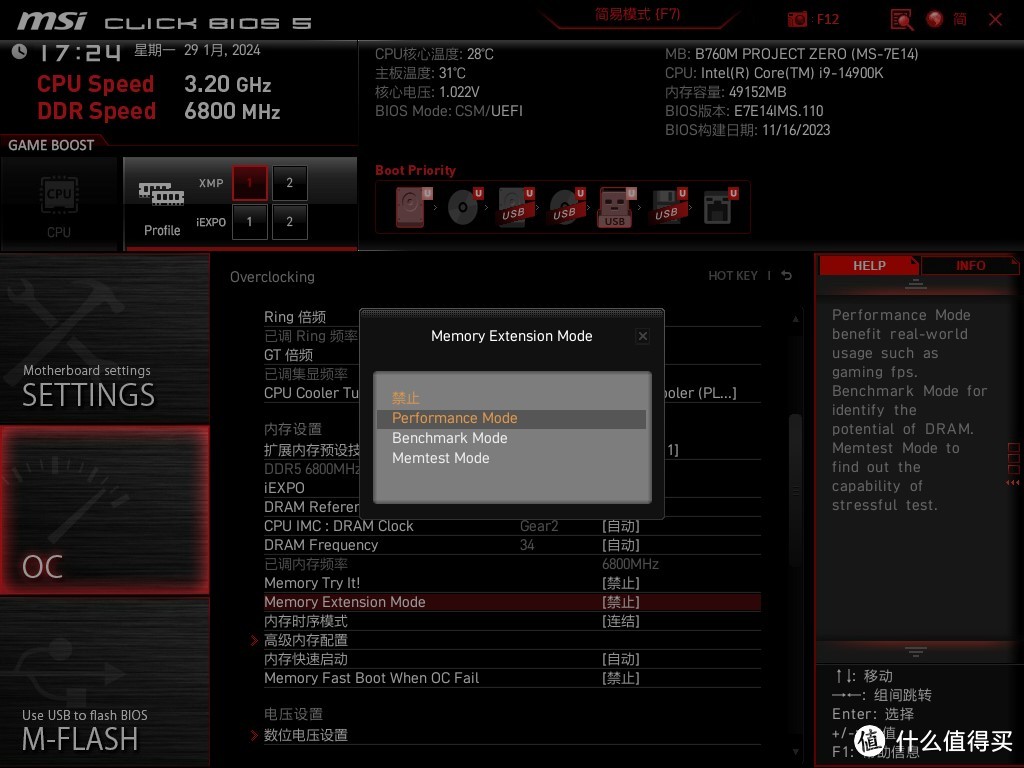Click the Boot Priority heading

[415, 170]
